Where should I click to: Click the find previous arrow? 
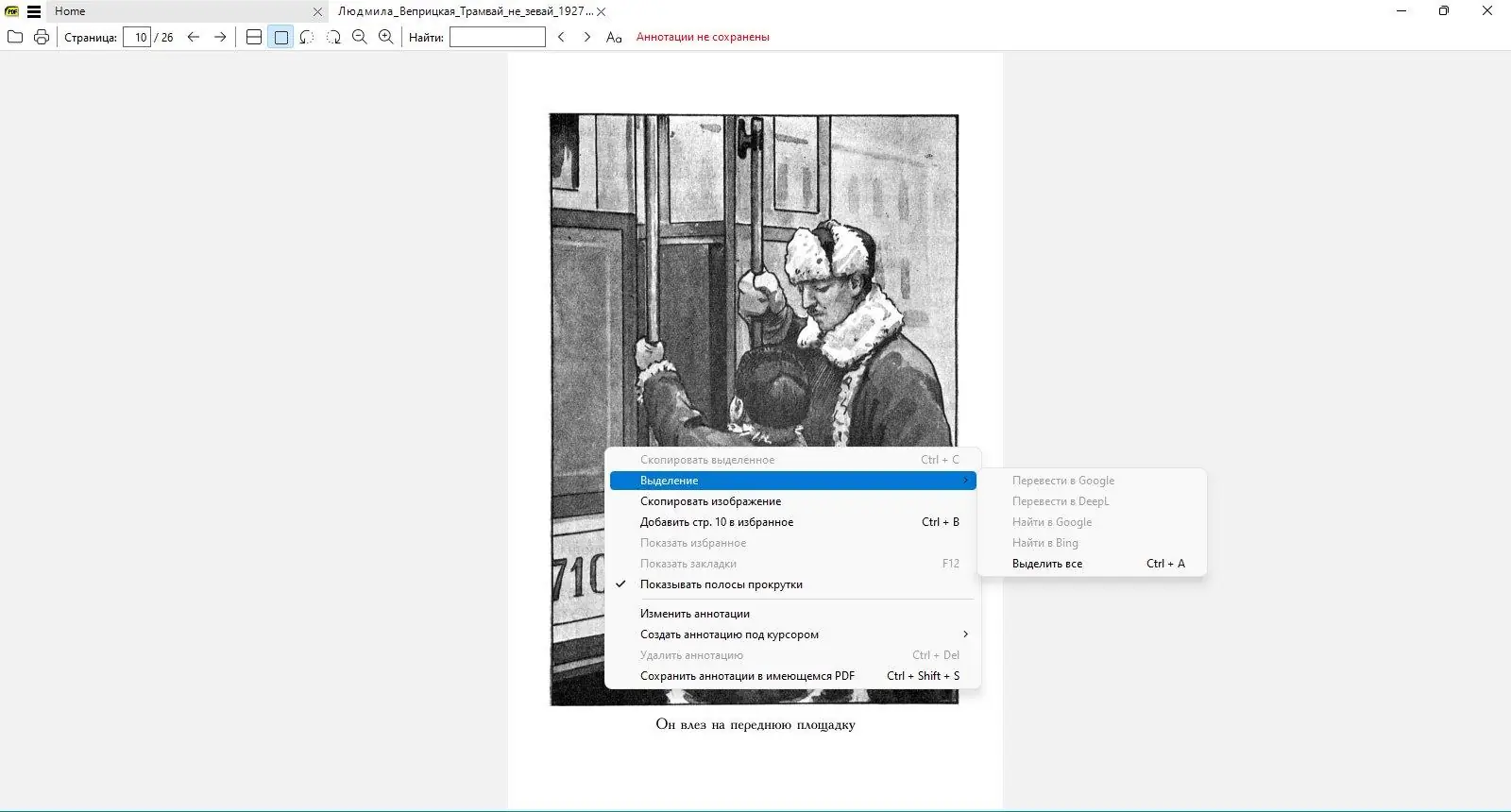561,37
